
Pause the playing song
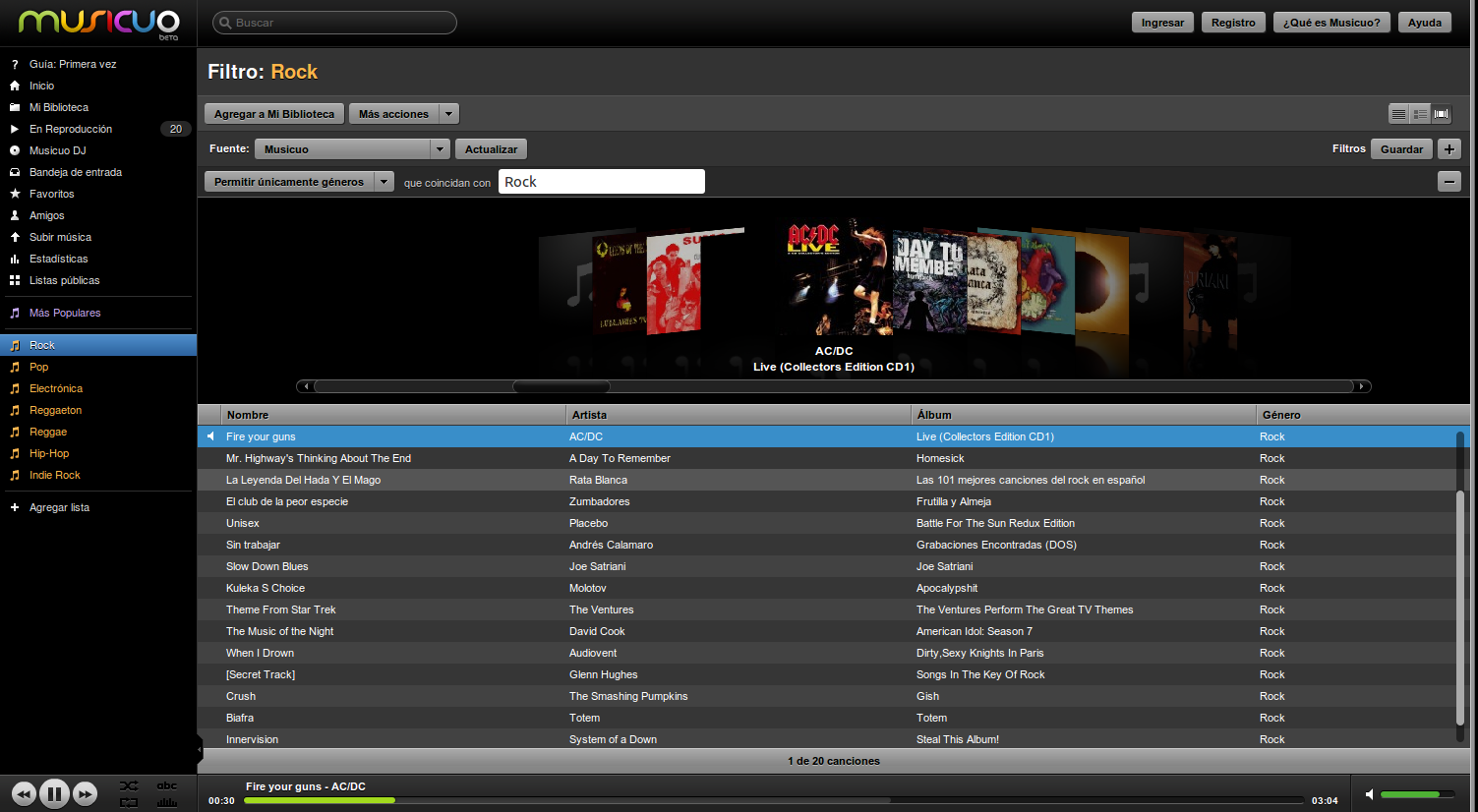click(54, 792)
